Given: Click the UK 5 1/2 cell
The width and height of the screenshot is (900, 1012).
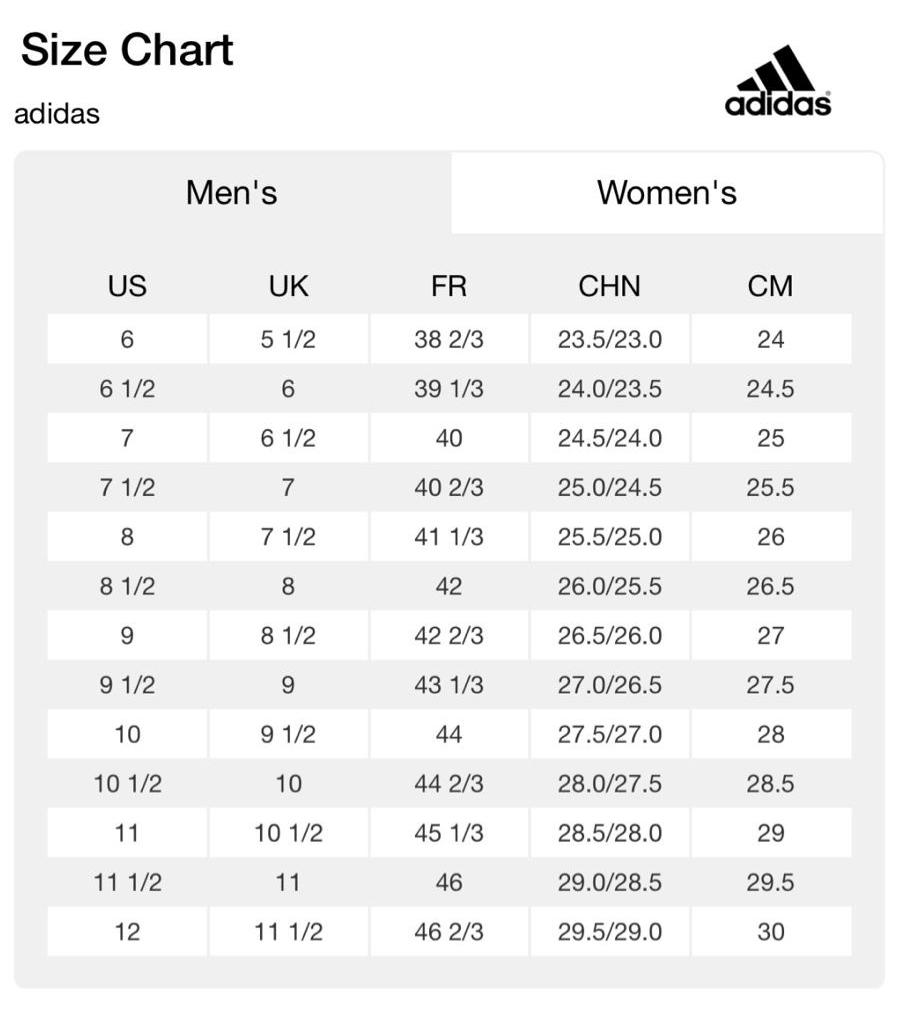Looking at the screenshot, I should [x=288, y=339].
